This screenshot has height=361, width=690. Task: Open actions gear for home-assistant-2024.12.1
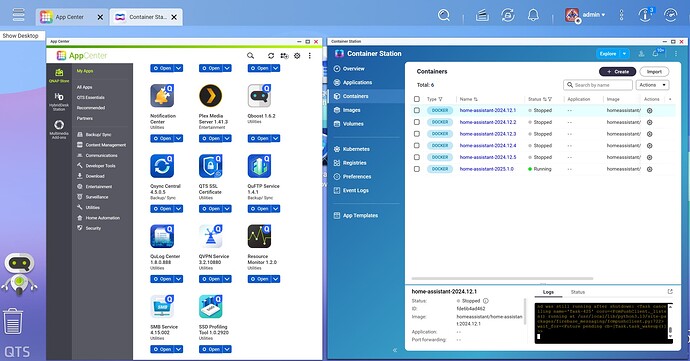(x=650, y=111)
